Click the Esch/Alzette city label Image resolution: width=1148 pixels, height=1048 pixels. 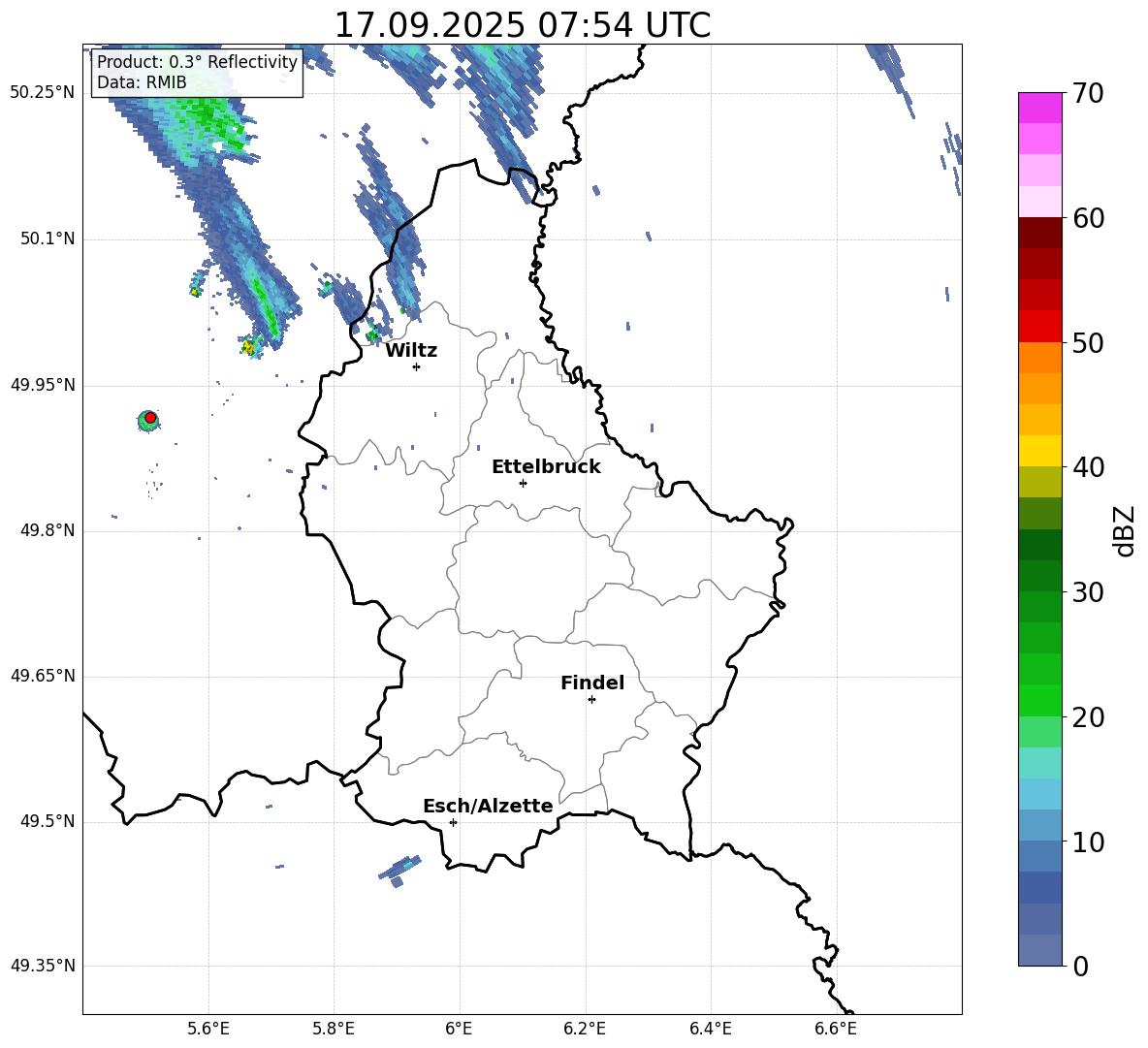pos(489,806)
